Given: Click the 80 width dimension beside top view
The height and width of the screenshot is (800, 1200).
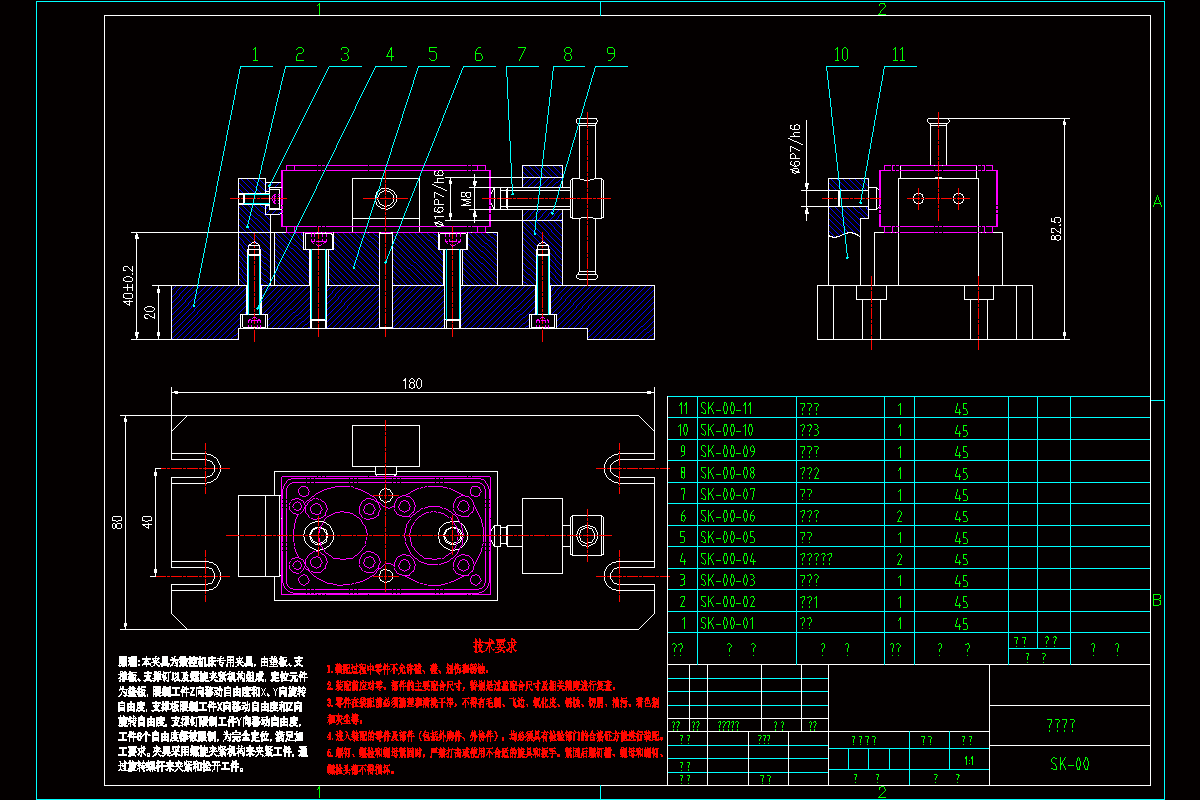Looking at the screenshot, I should click(117, 521).
